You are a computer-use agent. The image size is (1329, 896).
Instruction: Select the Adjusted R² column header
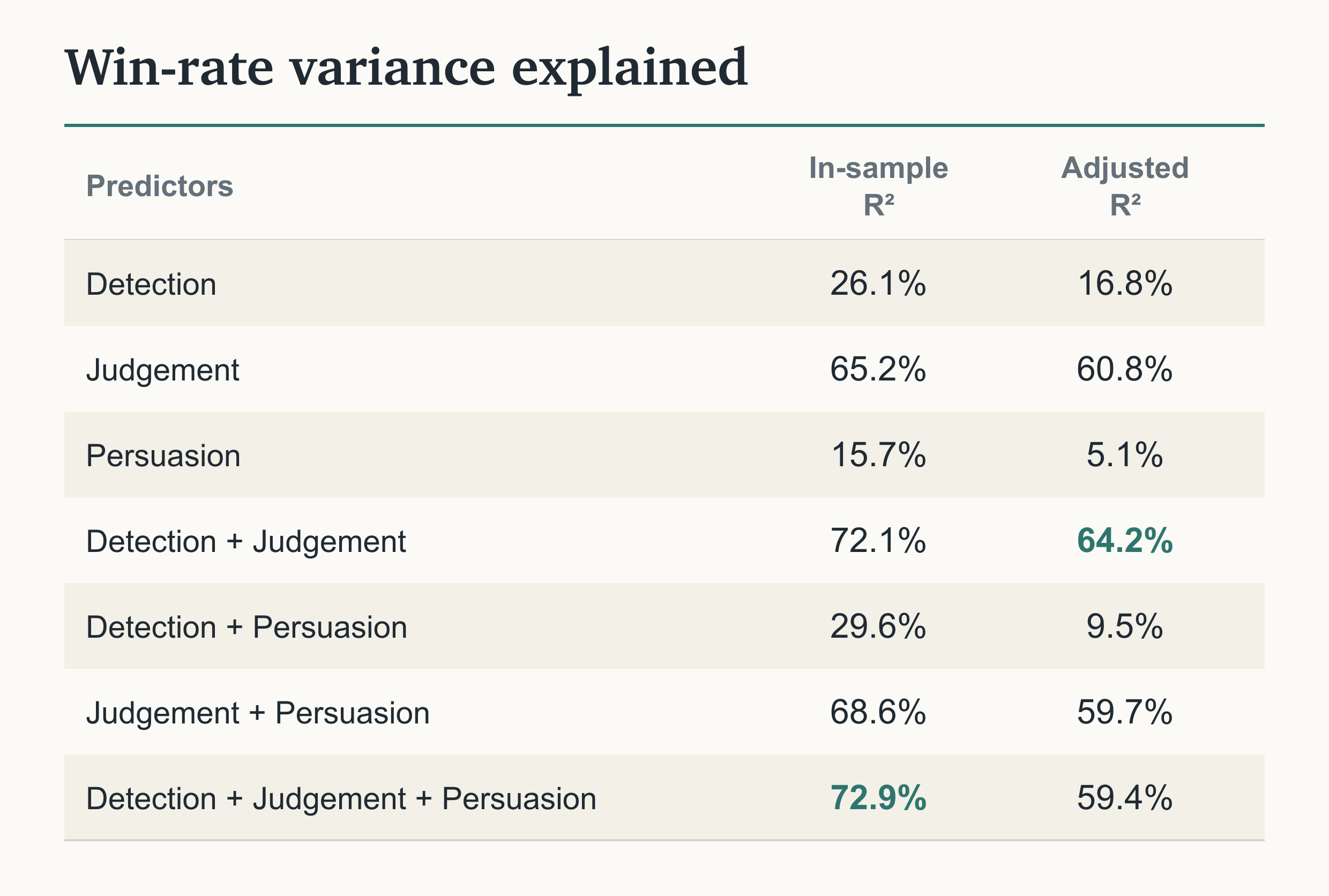click(x=1124, y=186)
